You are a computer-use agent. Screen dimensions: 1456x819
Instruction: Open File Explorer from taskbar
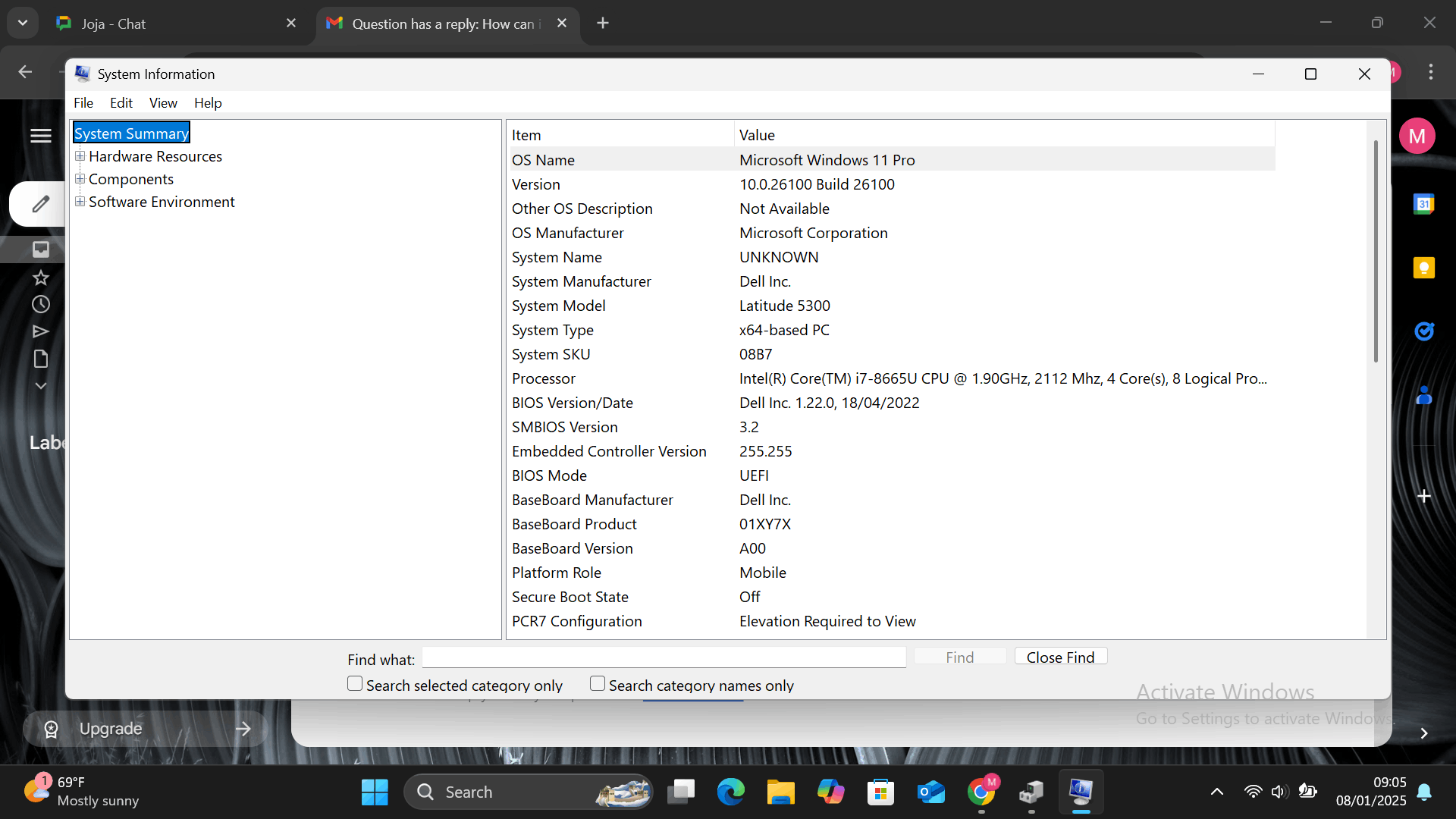(780, 792)
